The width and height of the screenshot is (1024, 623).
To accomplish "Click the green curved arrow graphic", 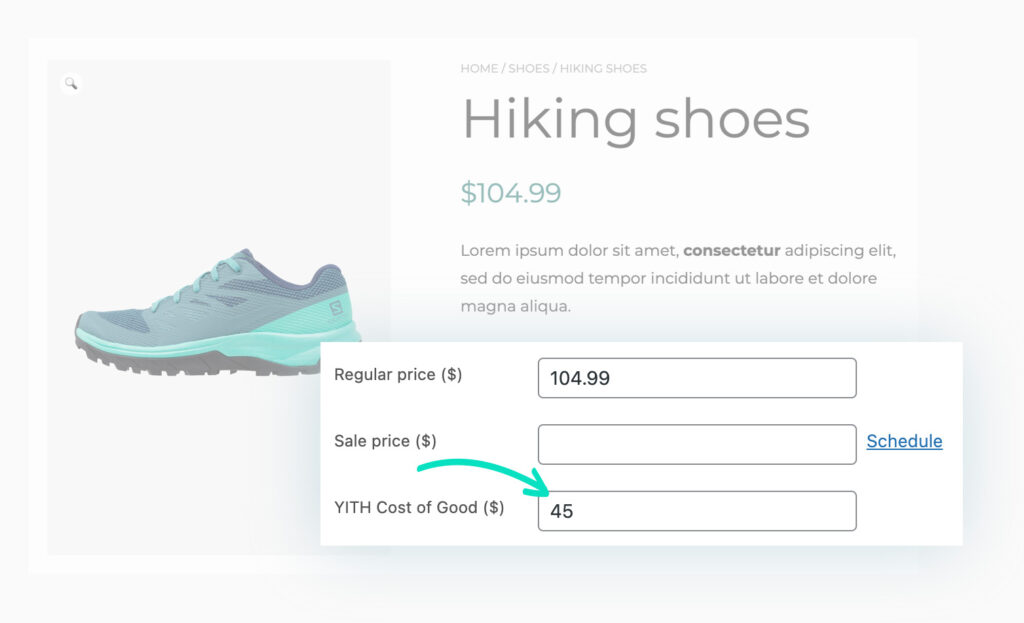I will pyautogui.click(x=484, y=477).
